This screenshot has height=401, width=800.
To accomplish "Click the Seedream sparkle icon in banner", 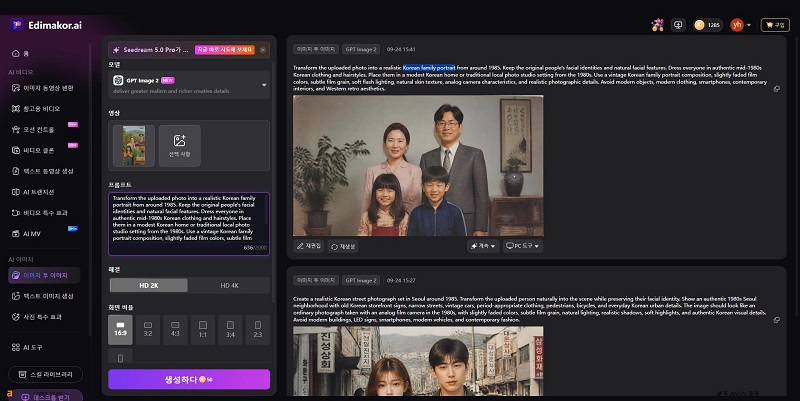I will pyautogui.click(x=116, y=50).
